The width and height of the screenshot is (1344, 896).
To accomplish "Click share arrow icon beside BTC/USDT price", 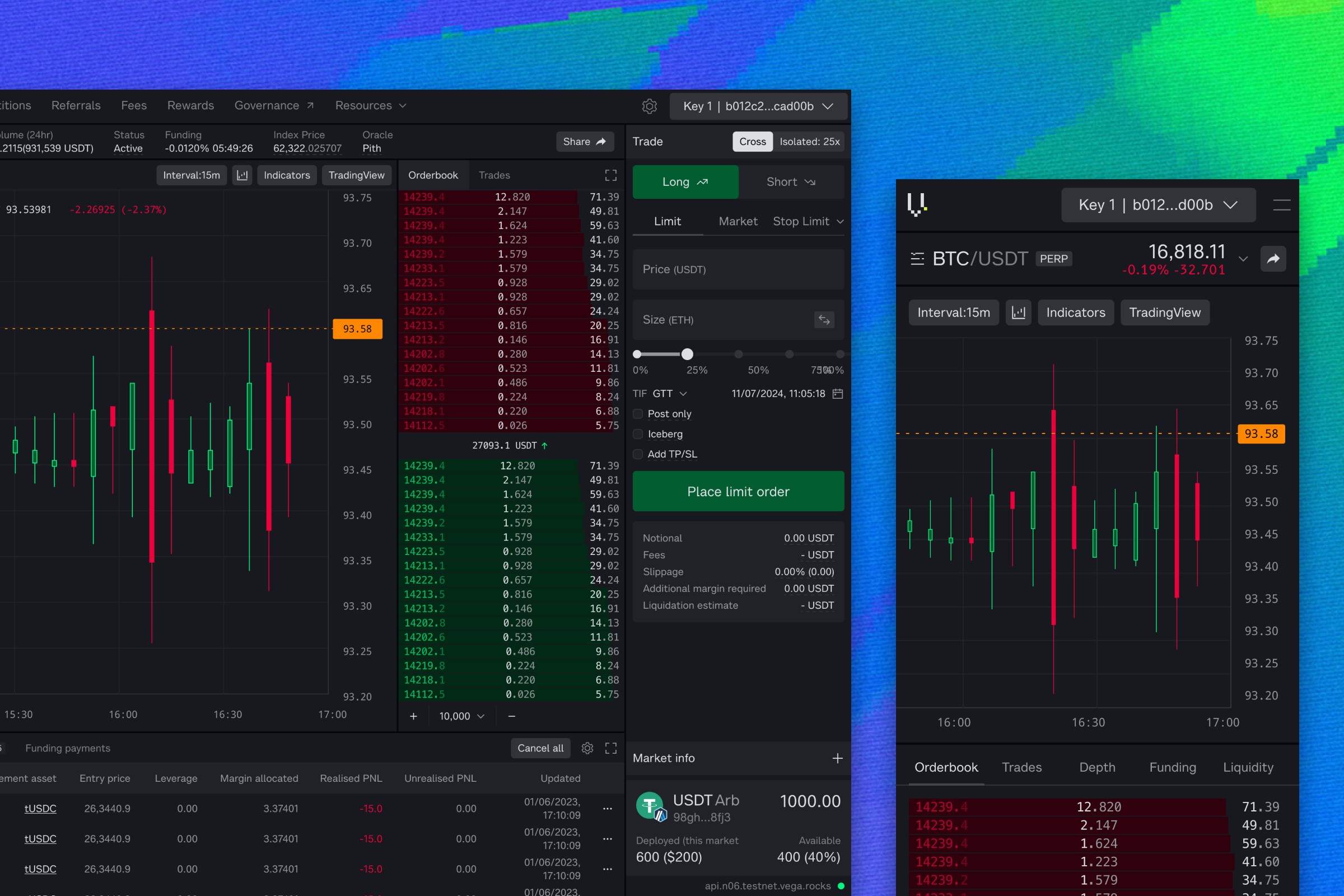I will coord(1272,259).
